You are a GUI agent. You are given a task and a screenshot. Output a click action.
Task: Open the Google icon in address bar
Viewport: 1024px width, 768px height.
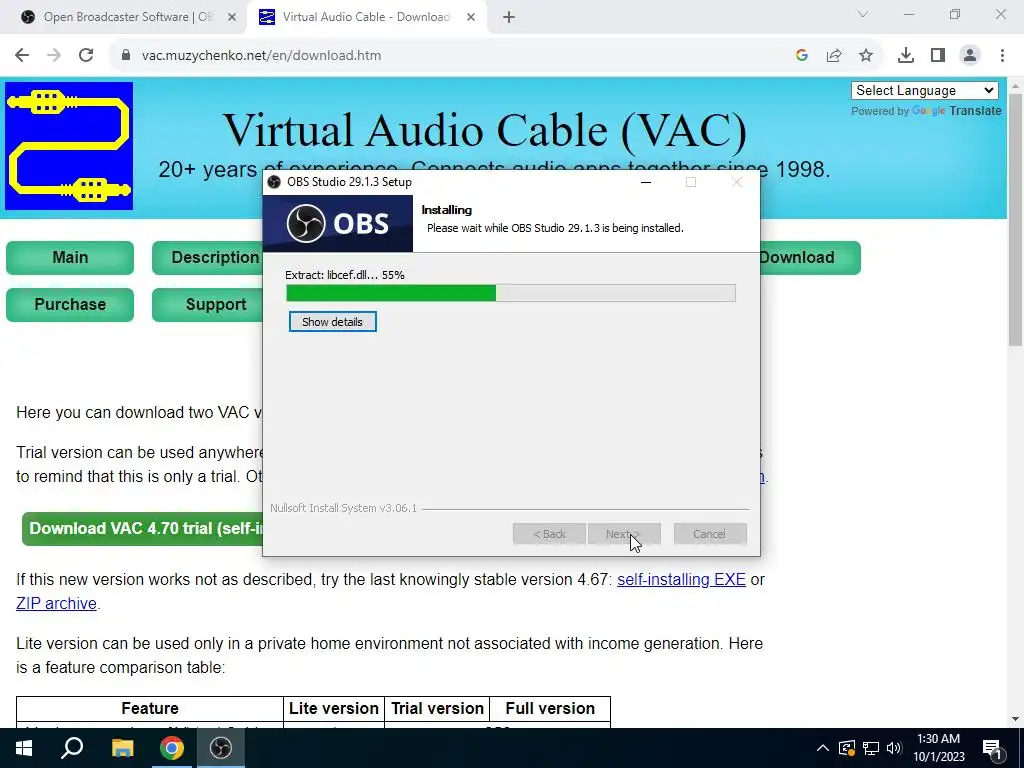(802, 56)
